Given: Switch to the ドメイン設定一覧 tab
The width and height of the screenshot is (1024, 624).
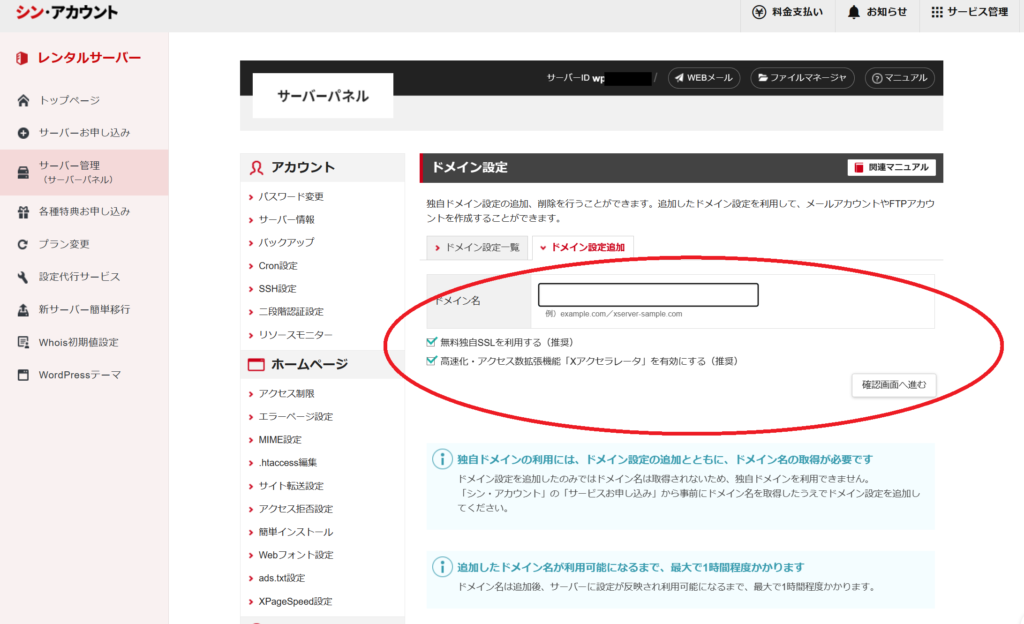Looking at the screenshot, I should (x=477, y=247).
